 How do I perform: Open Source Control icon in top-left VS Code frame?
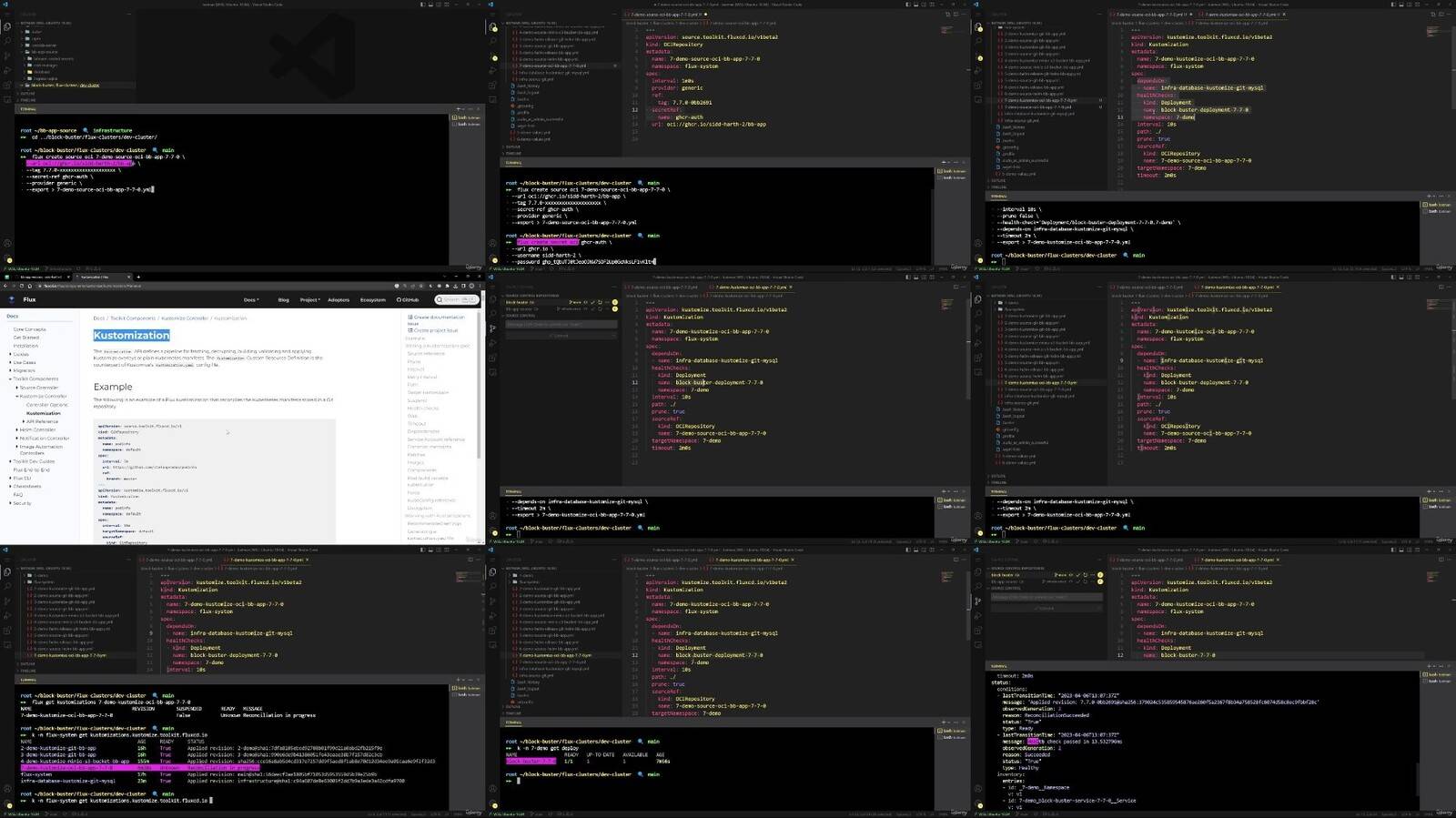7,56
